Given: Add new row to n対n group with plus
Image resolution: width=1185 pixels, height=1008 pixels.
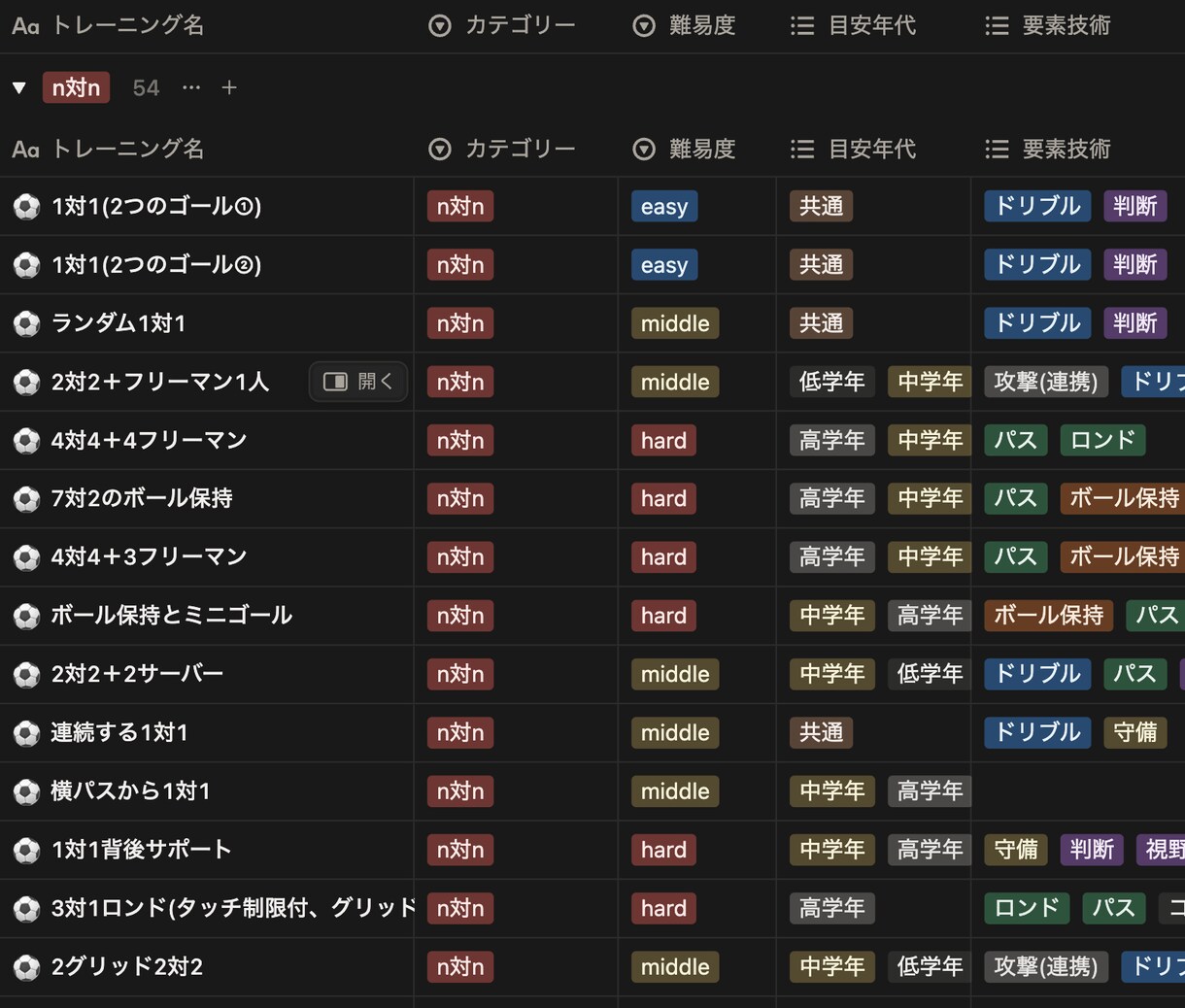Looking at the screenshot, I should pos(229,87).
